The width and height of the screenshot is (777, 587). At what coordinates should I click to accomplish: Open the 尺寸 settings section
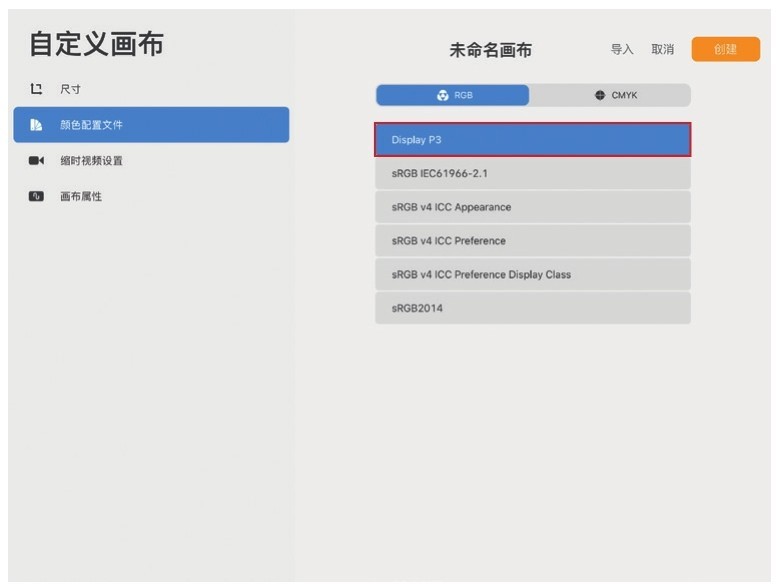click(151, 89)
